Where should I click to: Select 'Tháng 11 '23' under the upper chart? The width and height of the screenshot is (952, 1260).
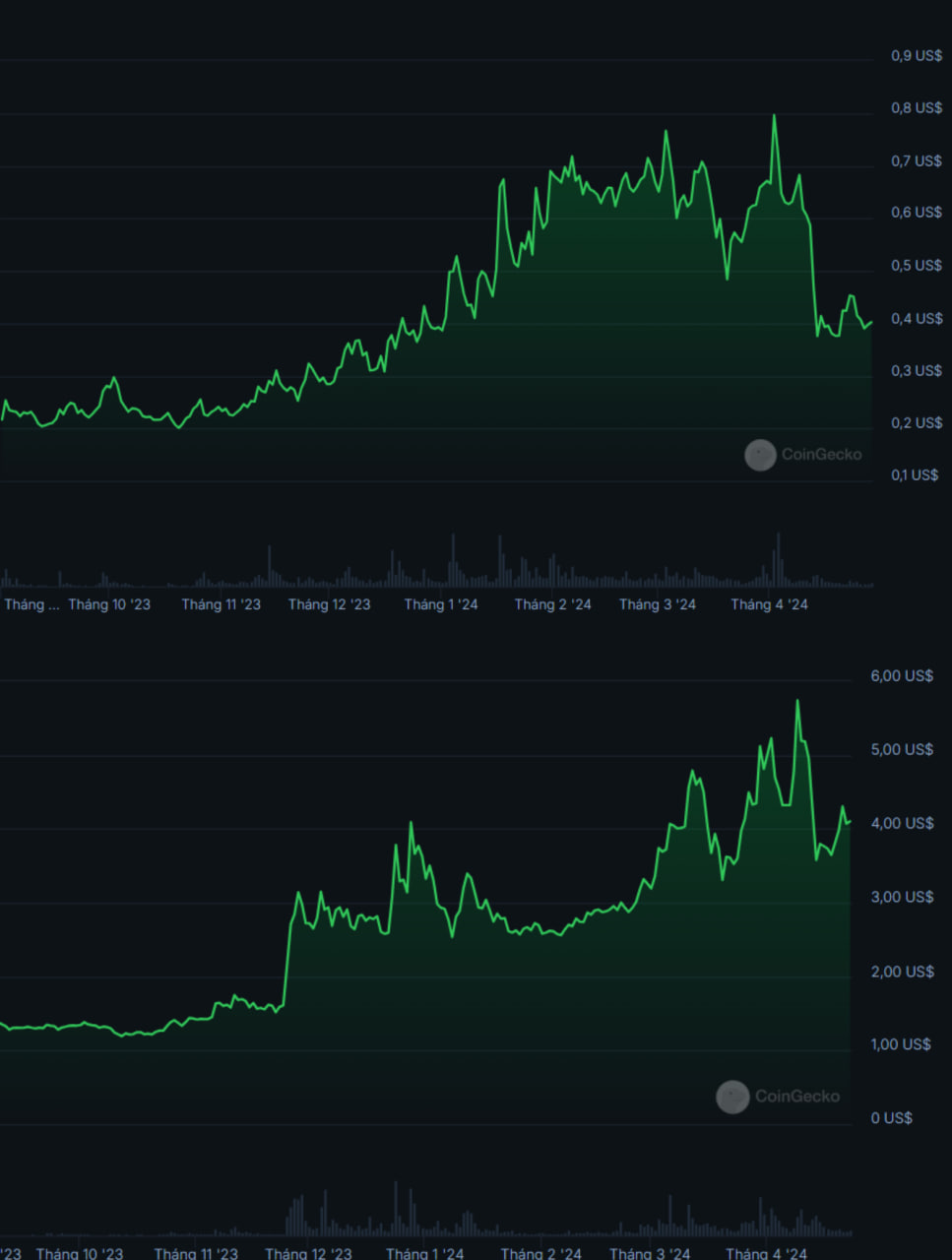222,604
